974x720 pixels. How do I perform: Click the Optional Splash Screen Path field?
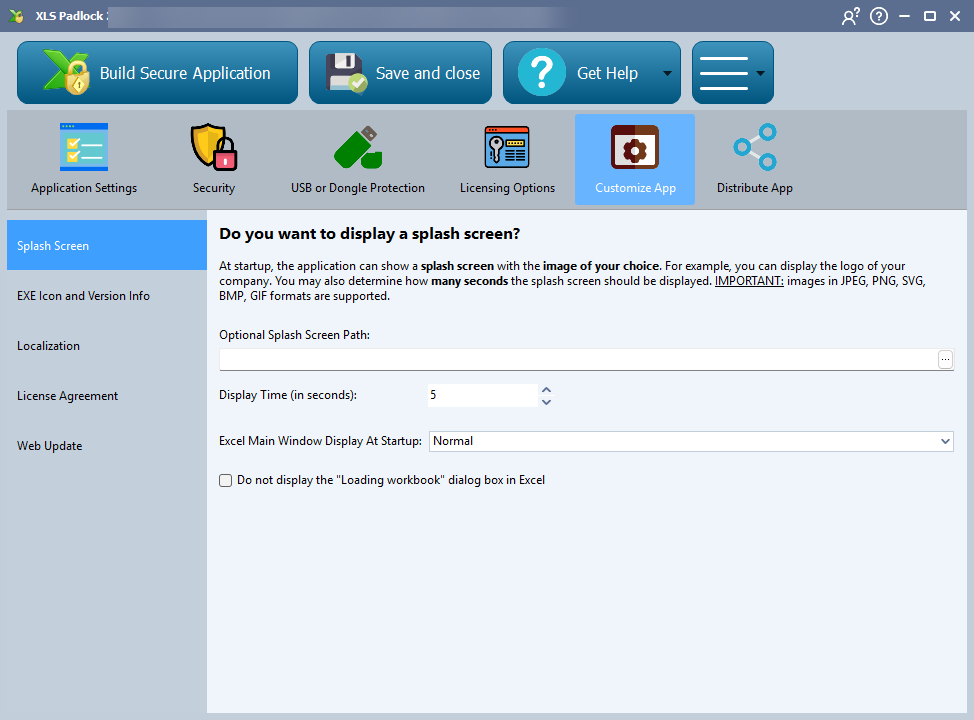tap(577, 360)
